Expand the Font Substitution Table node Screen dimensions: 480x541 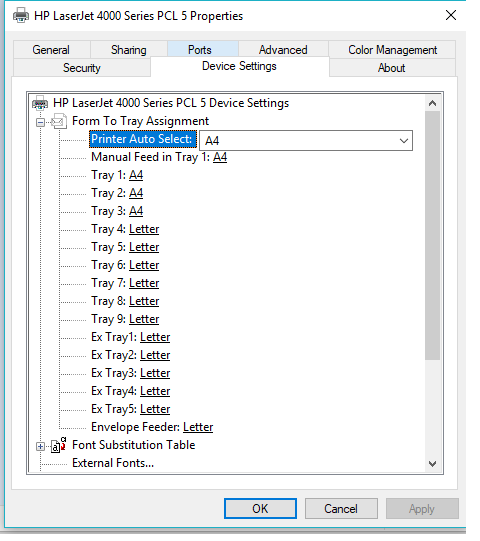click(x=40, y=446)
